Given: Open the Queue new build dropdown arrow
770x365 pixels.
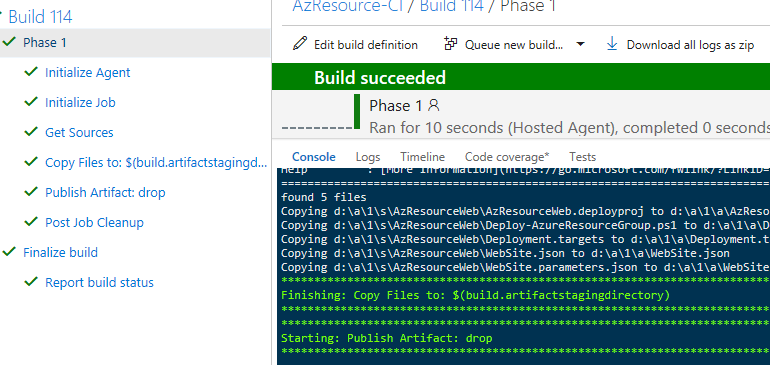Looking at the screenshot, I should tap(580, 44).
